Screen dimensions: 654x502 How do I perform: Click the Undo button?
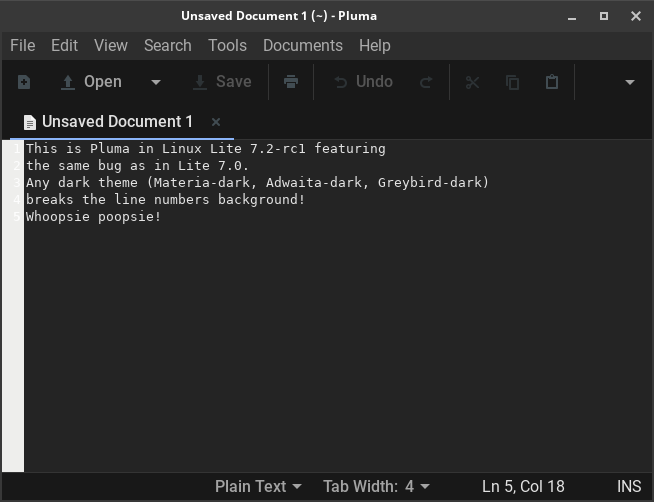point(363,82)
